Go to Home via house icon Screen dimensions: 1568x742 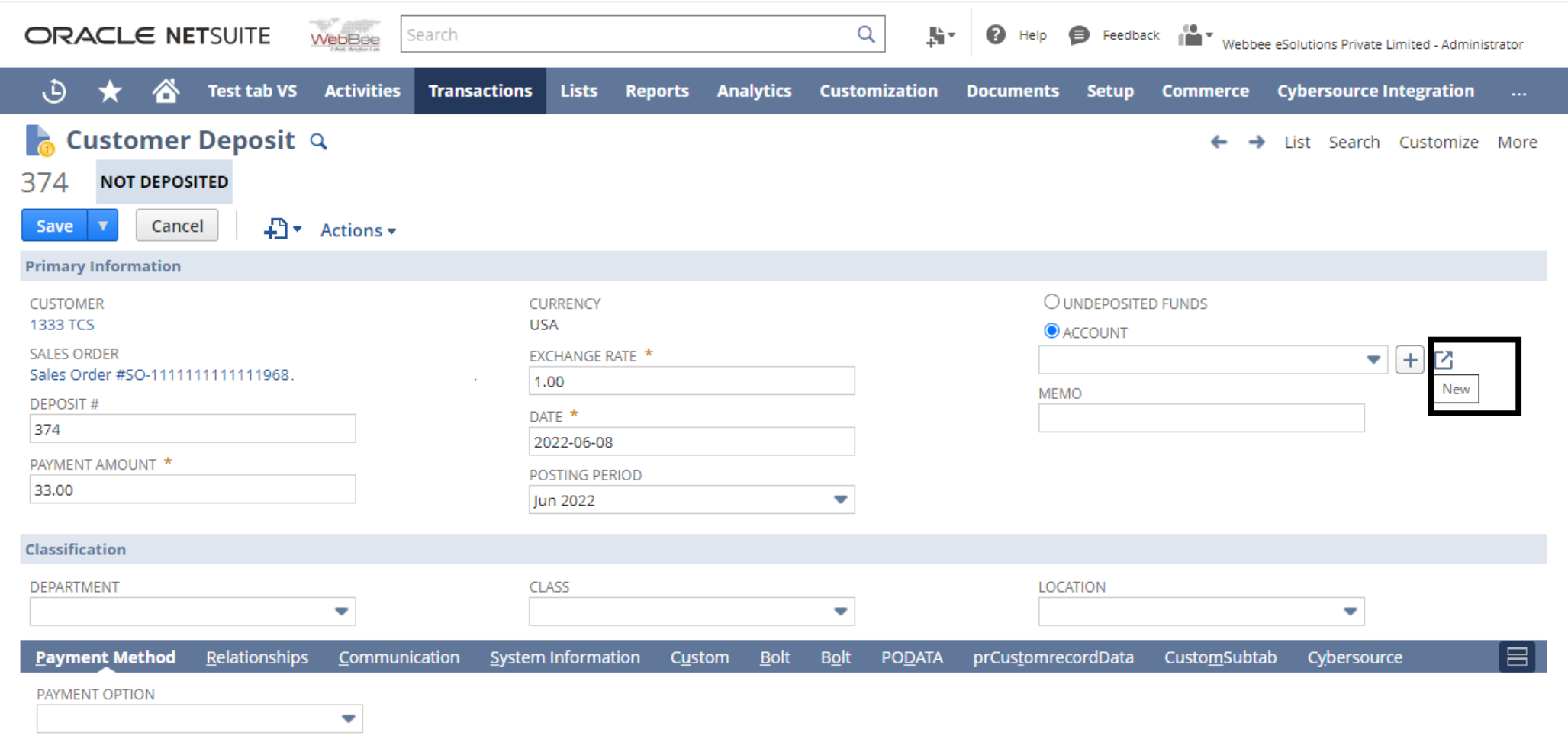[x=166, y=92]
